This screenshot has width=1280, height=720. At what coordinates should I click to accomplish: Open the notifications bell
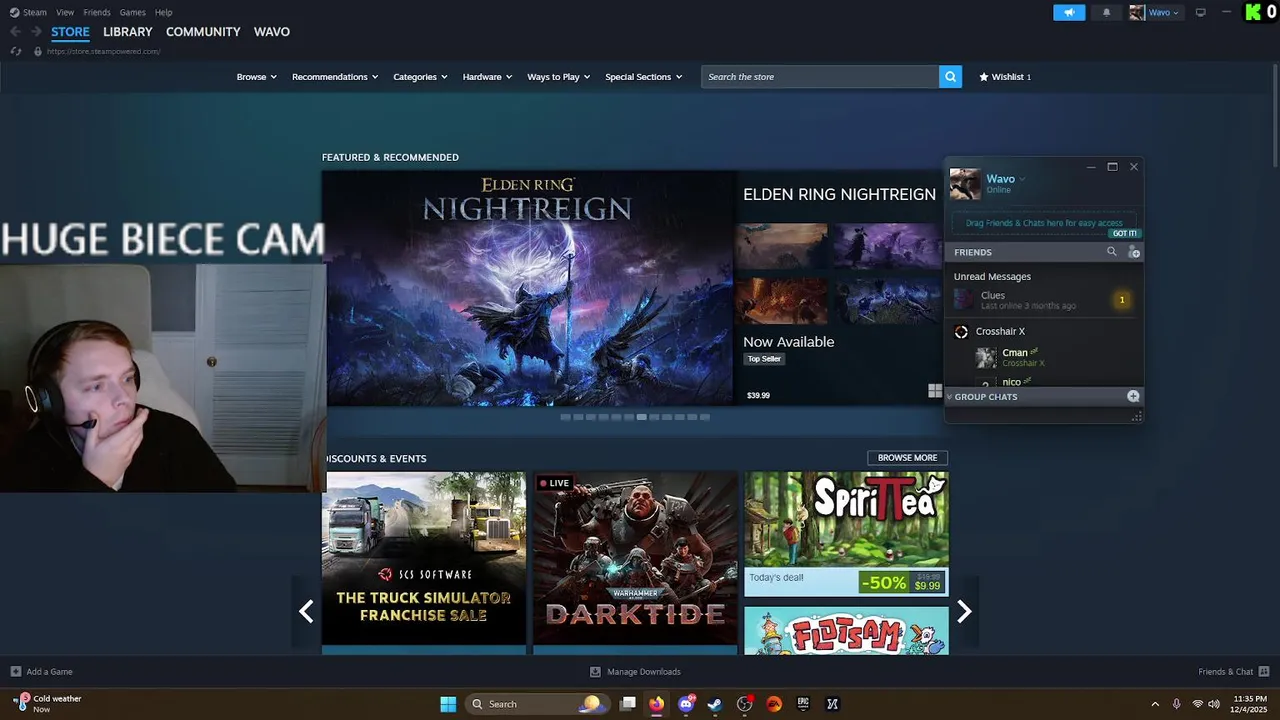click(1106, 12)
